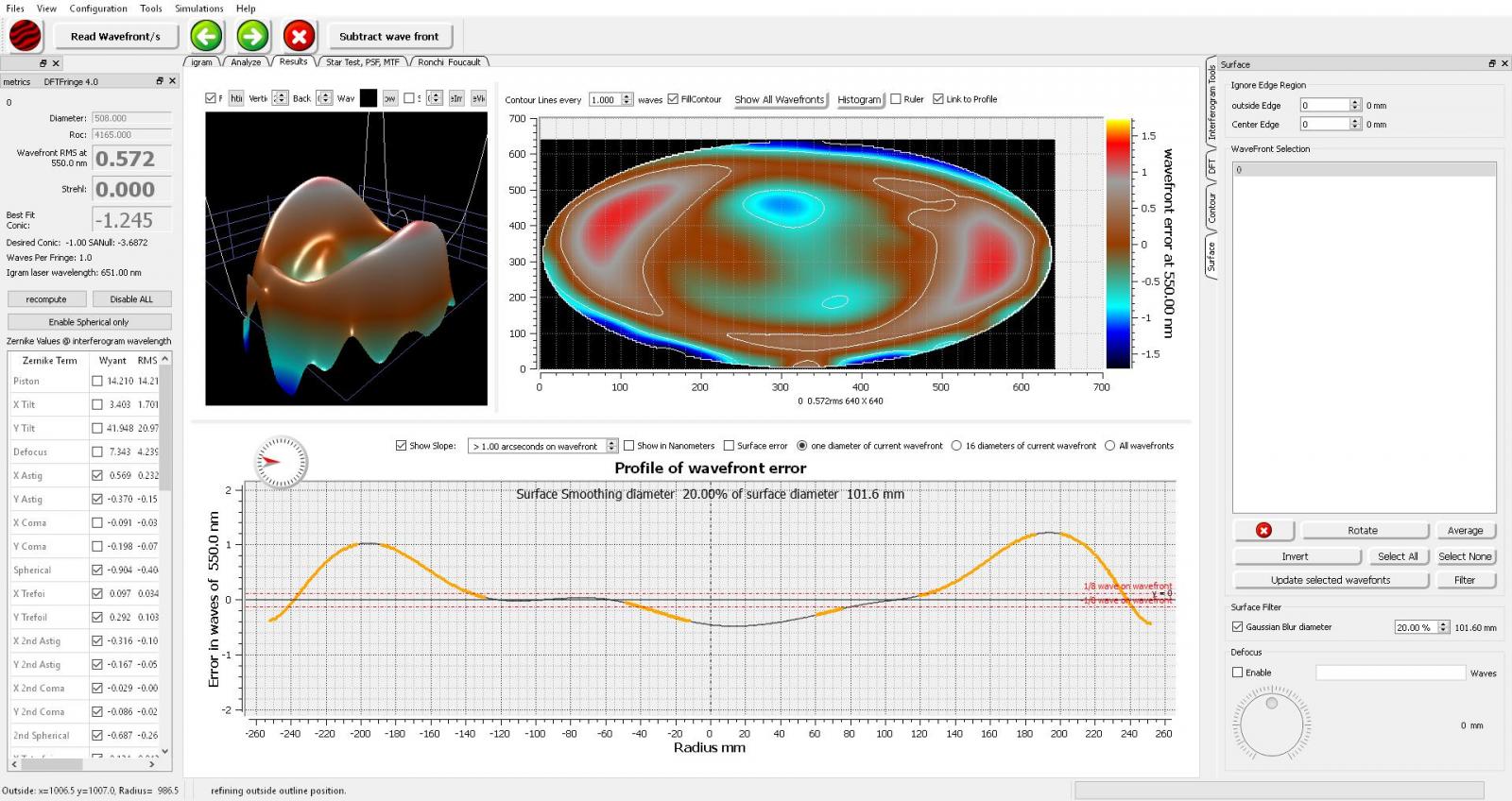Click the contour plot color scale bar
This screenshot has height=801, width=1512.
(x=1119, y=244)
